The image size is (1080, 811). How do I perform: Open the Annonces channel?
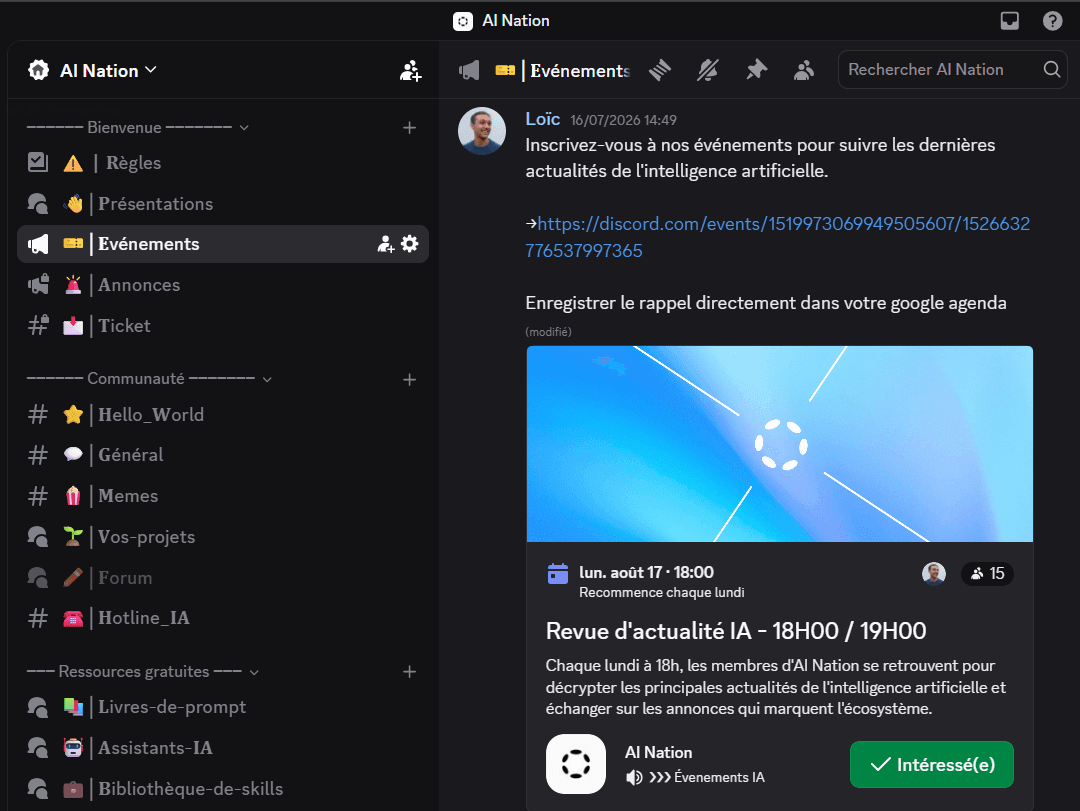point(222,285)
